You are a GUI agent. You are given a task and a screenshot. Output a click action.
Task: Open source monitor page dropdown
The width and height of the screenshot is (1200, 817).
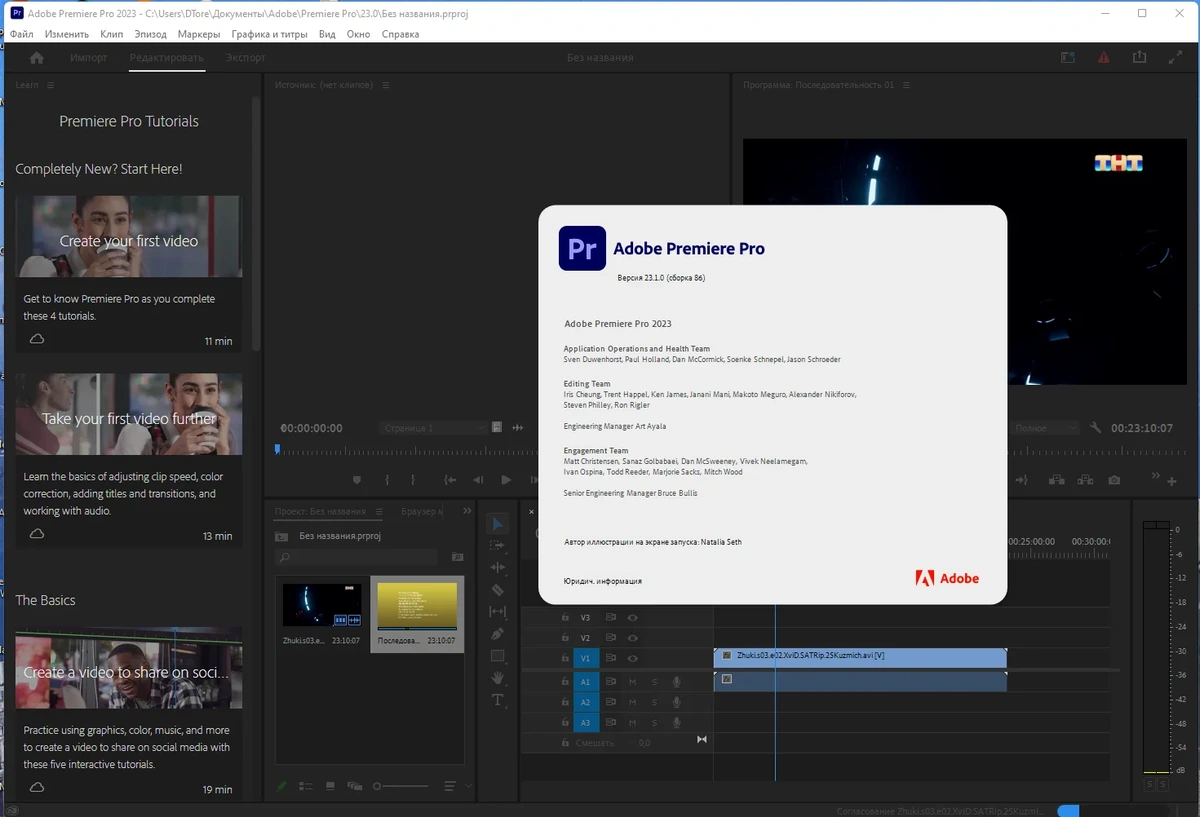(434, 428)
